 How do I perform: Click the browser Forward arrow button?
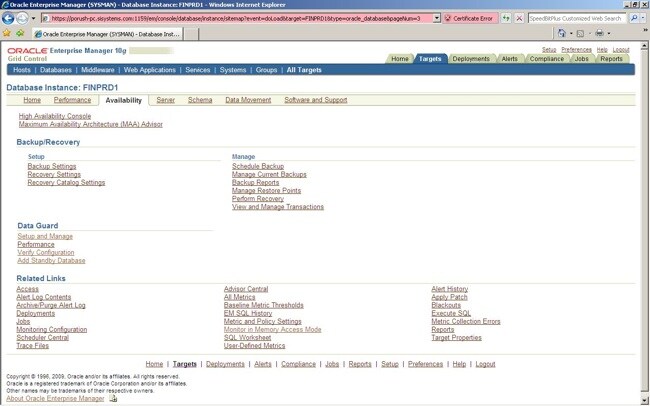pyautogui.click(x=22, y=18)
